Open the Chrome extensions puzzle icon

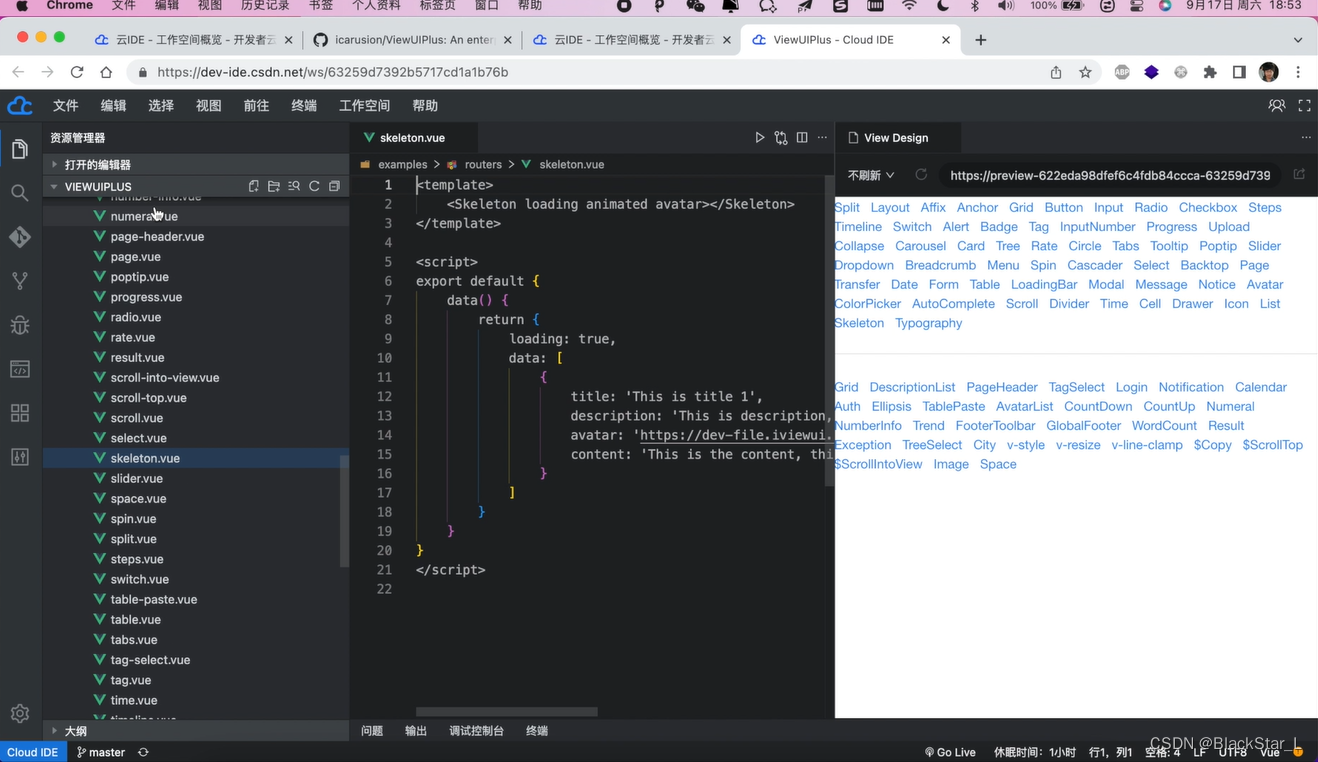point(1210,72)
